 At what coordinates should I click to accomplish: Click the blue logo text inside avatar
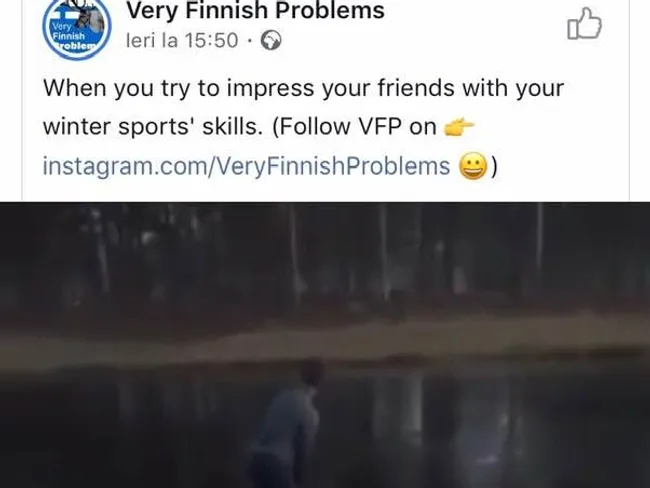70,36
